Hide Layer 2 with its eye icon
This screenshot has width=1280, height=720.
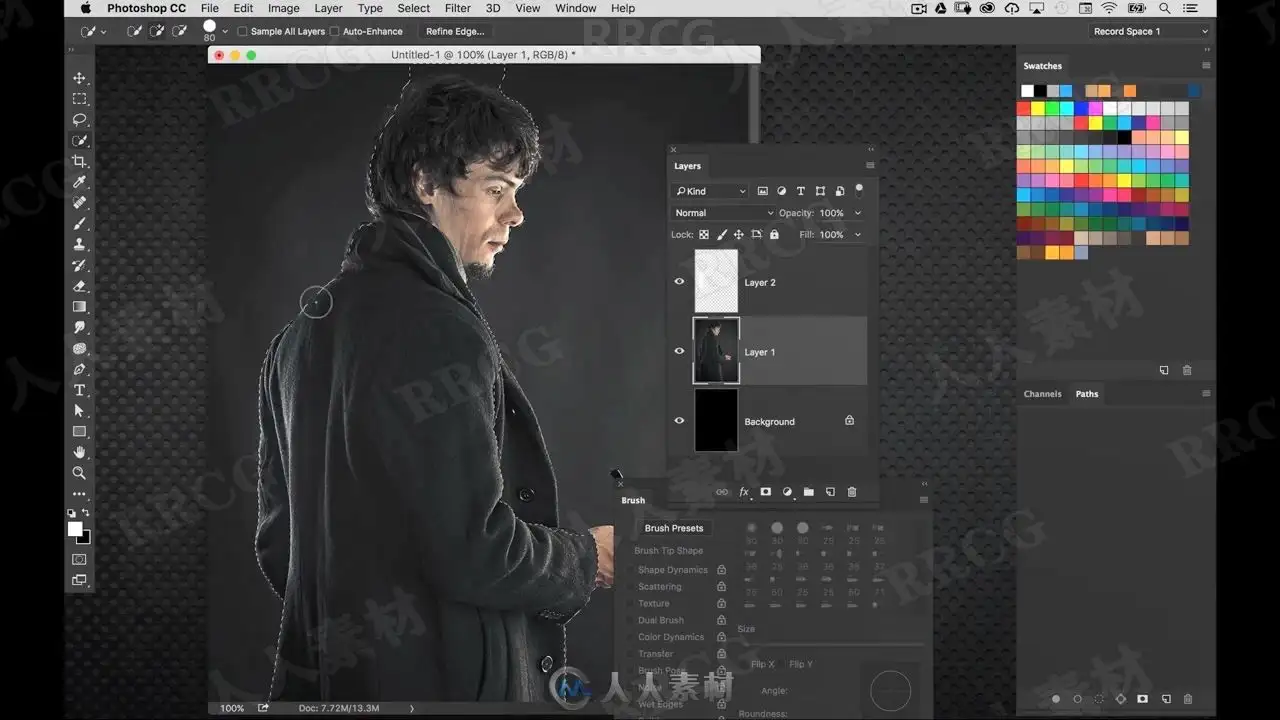679,282
